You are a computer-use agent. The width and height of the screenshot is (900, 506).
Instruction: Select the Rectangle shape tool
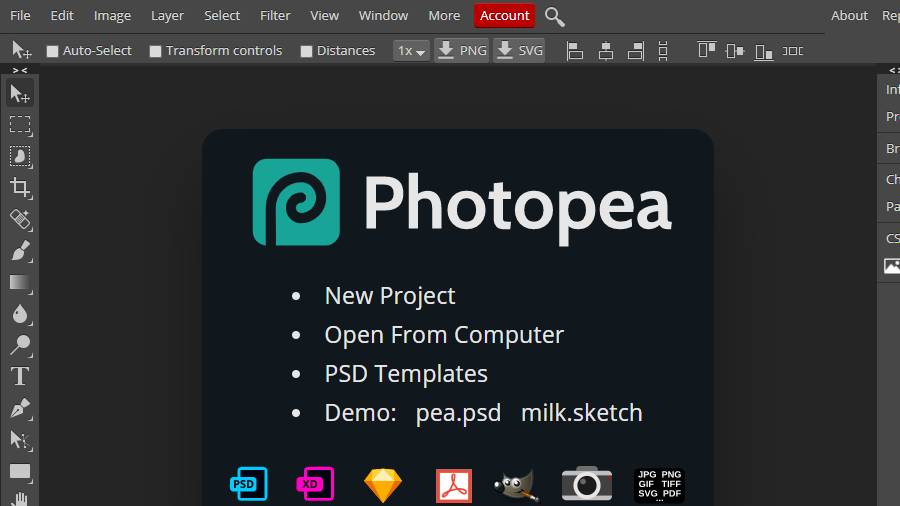pyautogui.click(x=20, y=472)
